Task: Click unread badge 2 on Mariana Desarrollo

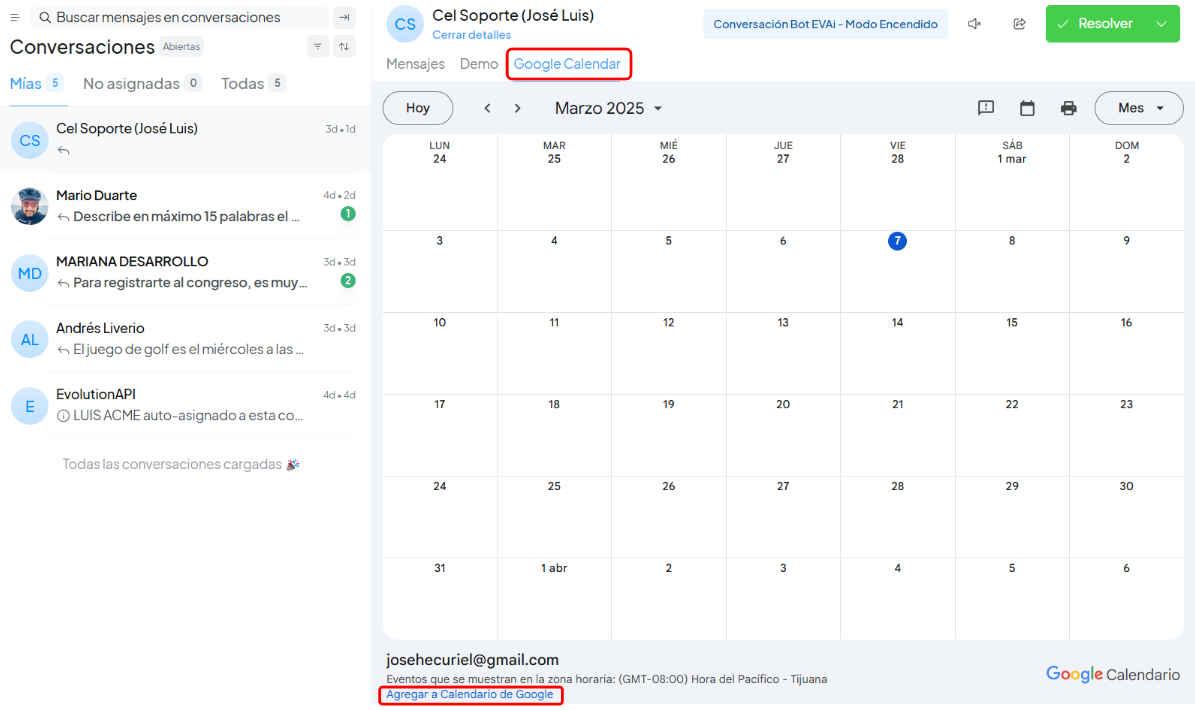Action: (x=348, y=280)
